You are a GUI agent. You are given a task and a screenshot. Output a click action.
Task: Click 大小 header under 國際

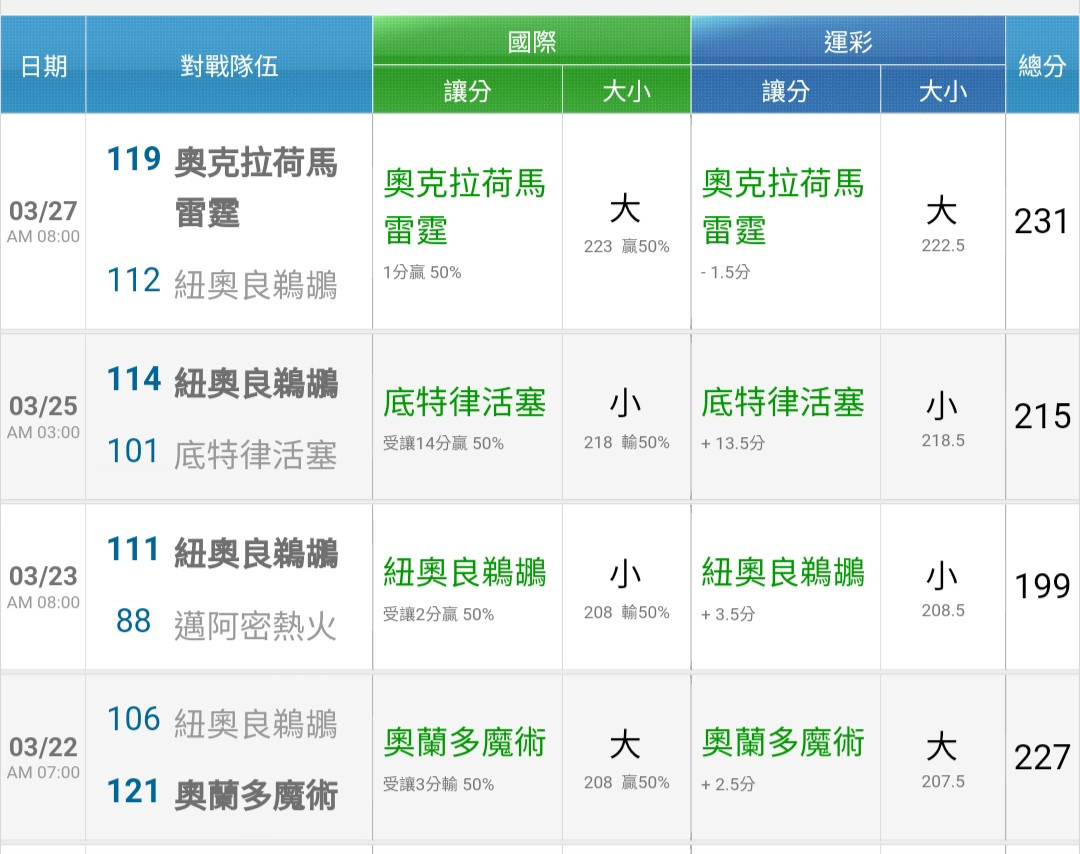pos(626,91)
